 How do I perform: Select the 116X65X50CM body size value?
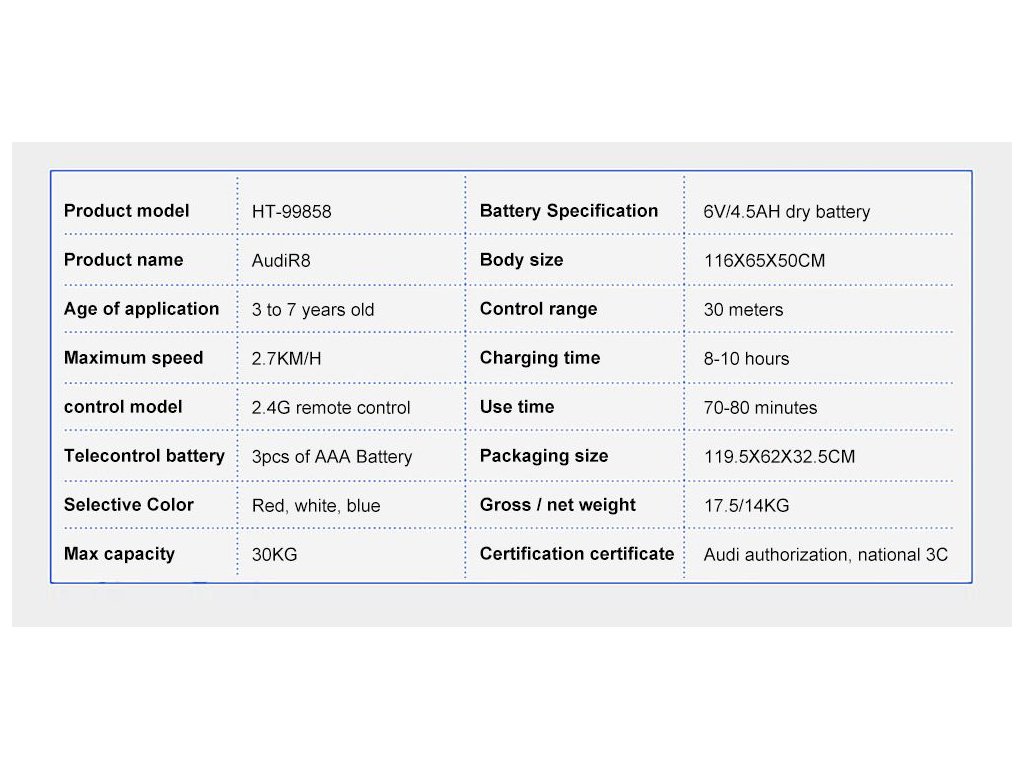[765, 261]
